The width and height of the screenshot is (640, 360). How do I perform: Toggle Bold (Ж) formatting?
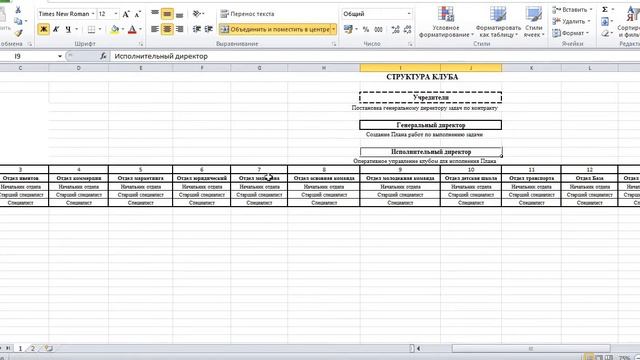click(43, 29)
